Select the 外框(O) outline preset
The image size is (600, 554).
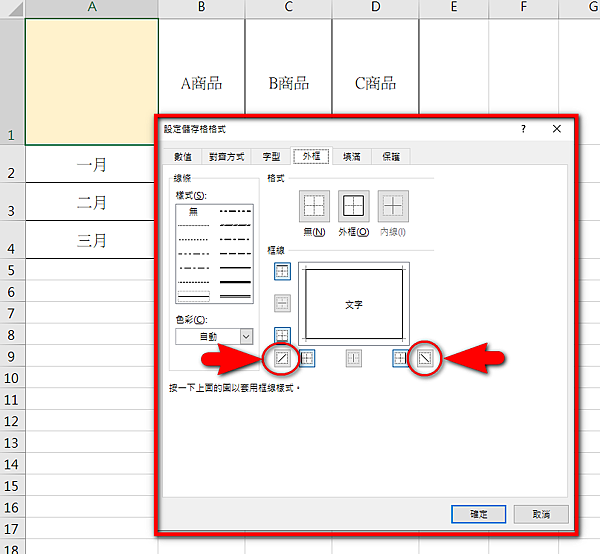(354, 206)
